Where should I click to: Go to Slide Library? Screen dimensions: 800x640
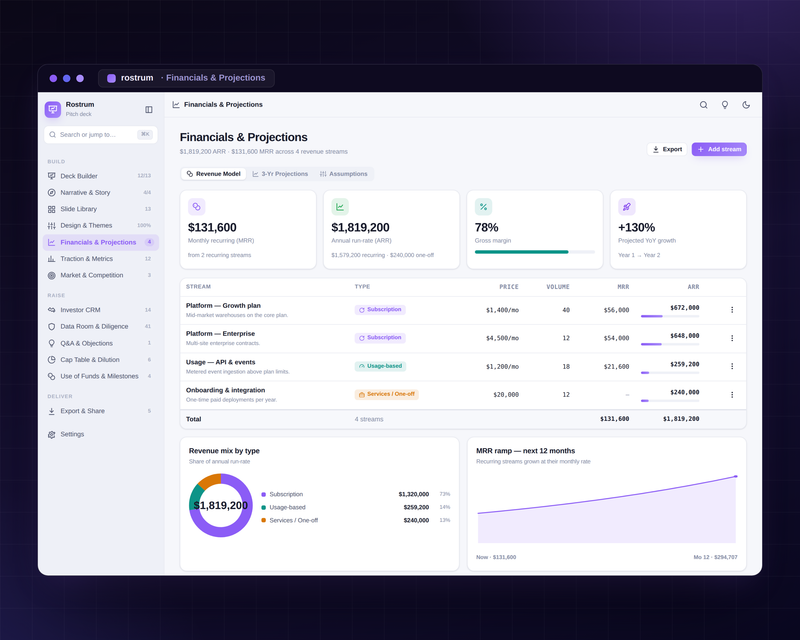coord(101,209)
